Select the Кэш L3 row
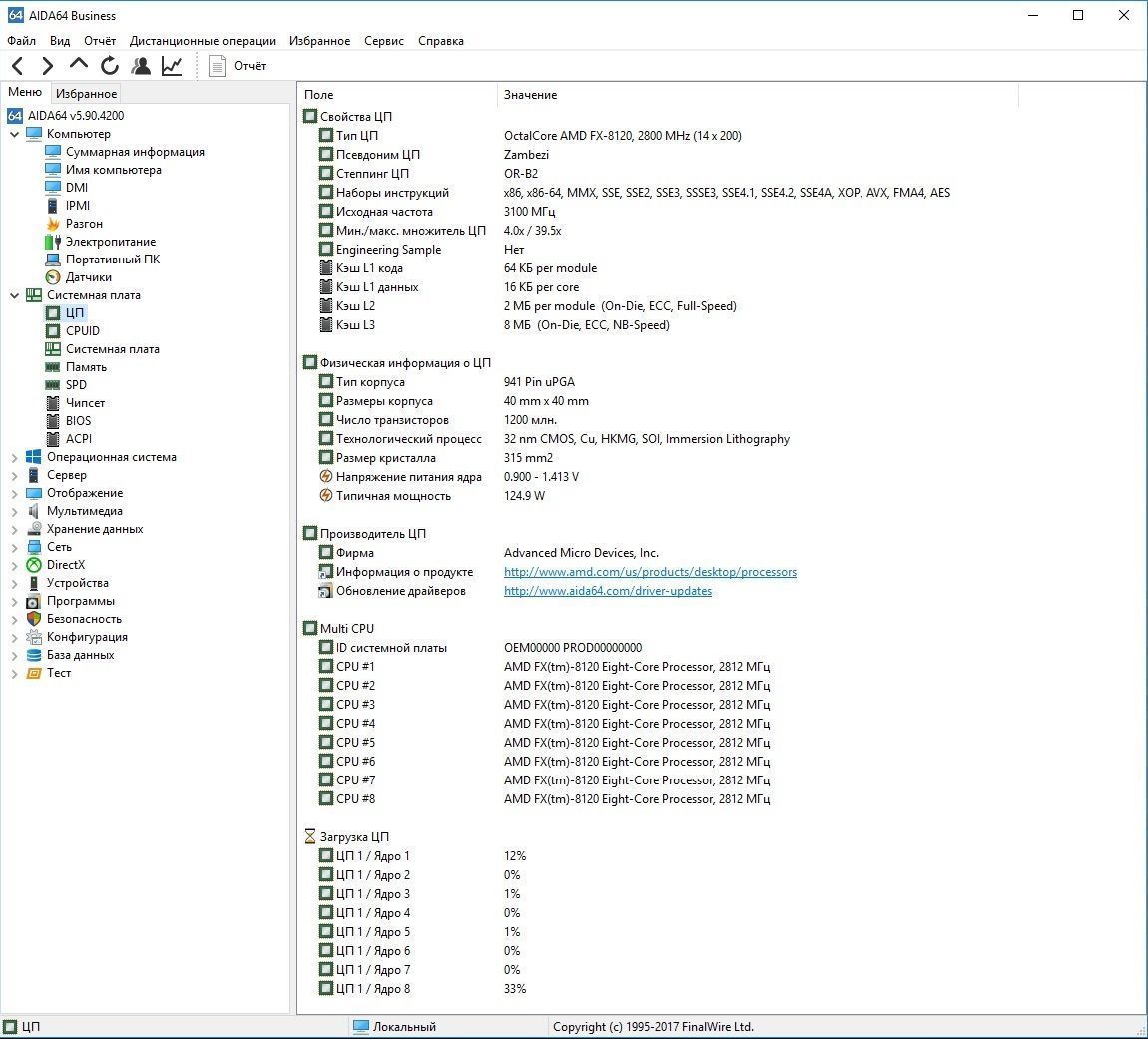The width and height of the screenshot is (1148, 1039). [494, 325]
